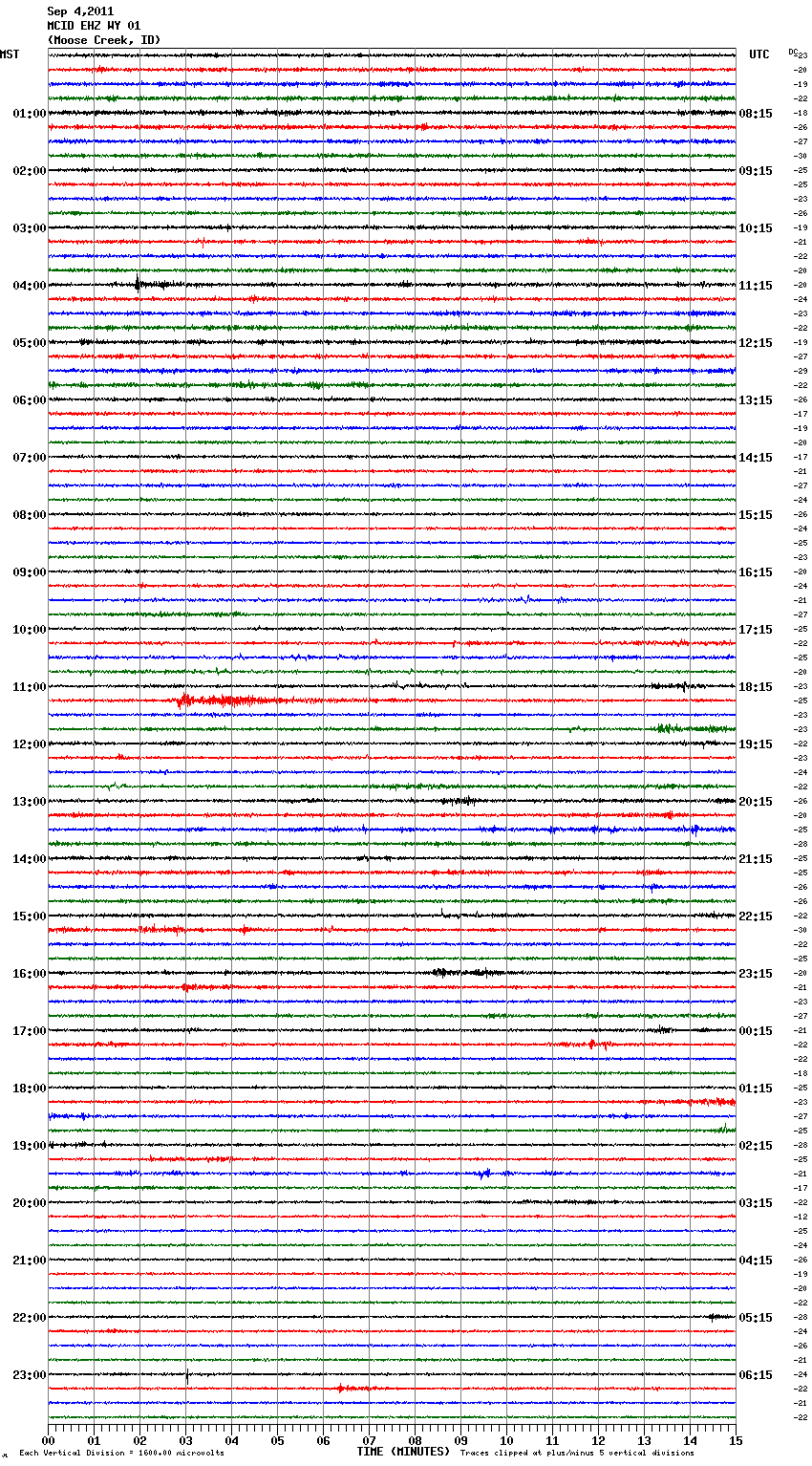This screenshot has width=812, height=1466.
Task: Select the 16:00 MST time label
Action: [x=30, y=974]
